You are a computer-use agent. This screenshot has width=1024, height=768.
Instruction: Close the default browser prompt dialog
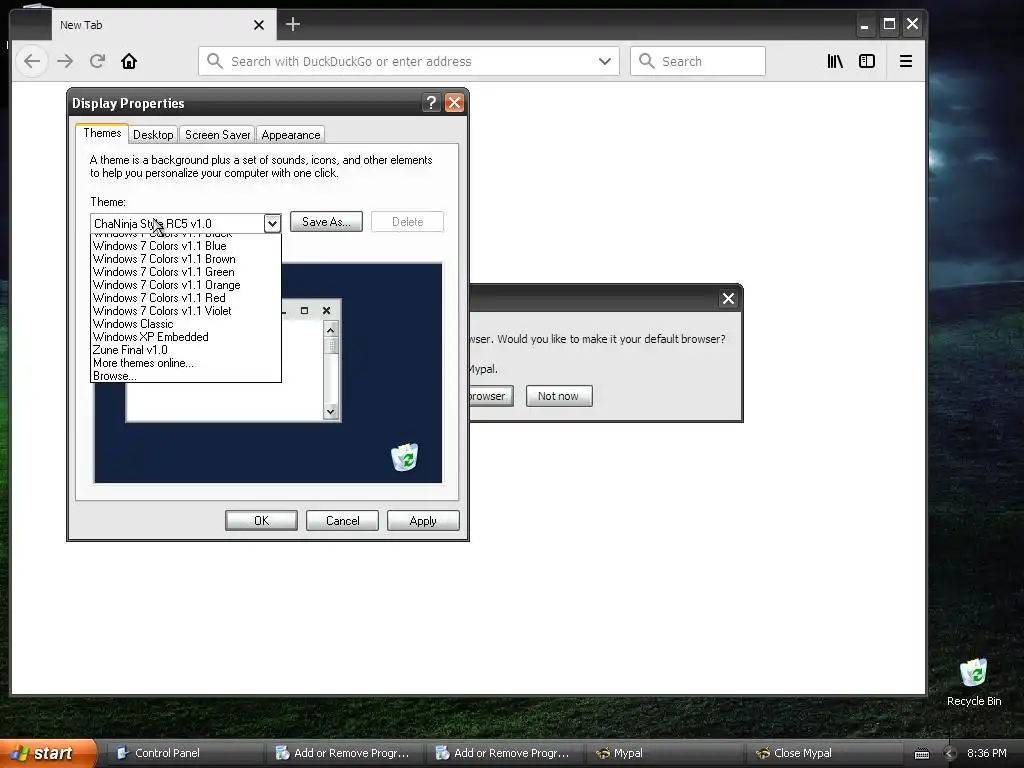coord(728,298)
